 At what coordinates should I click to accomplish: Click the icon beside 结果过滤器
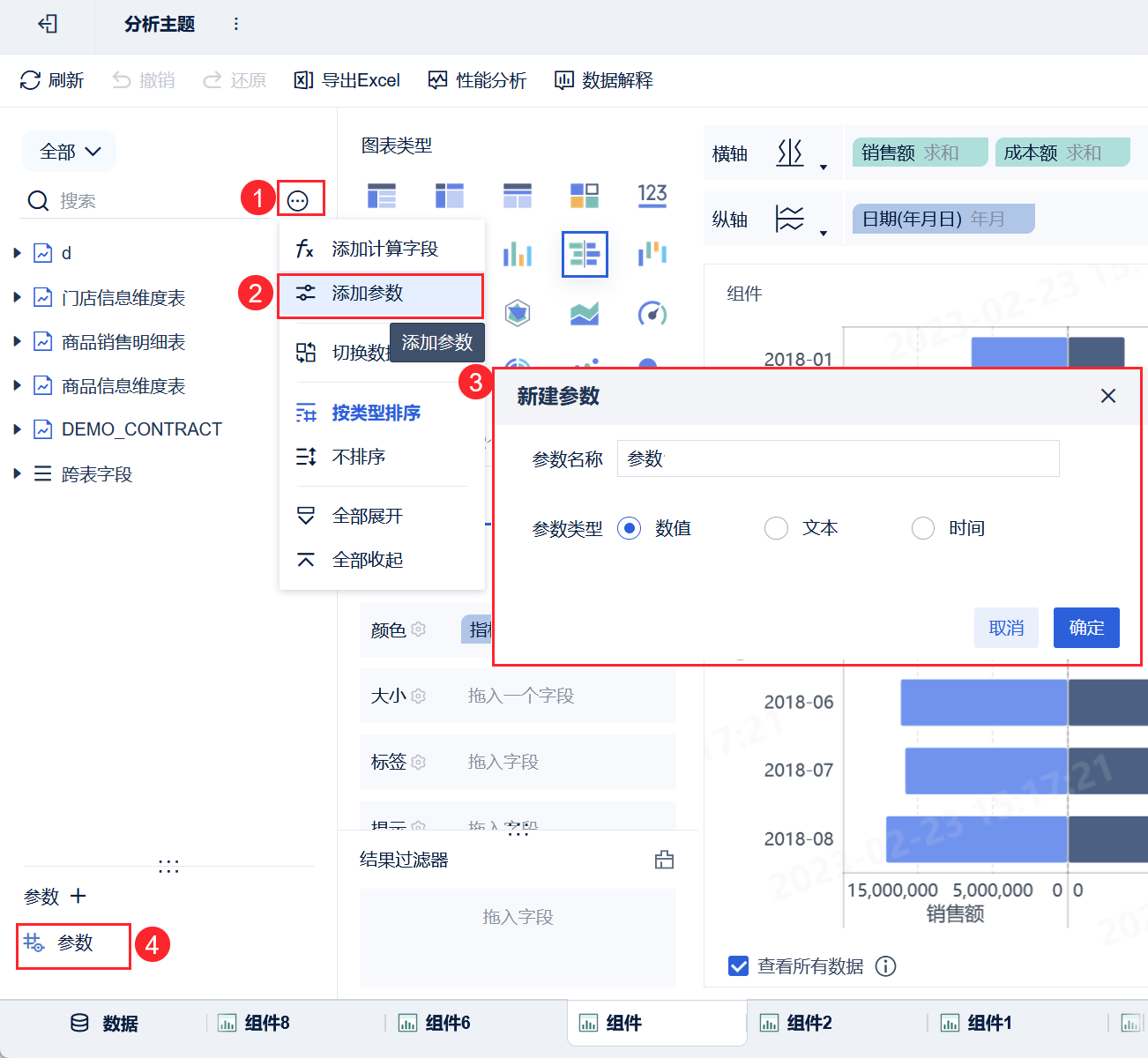[665, 860]
